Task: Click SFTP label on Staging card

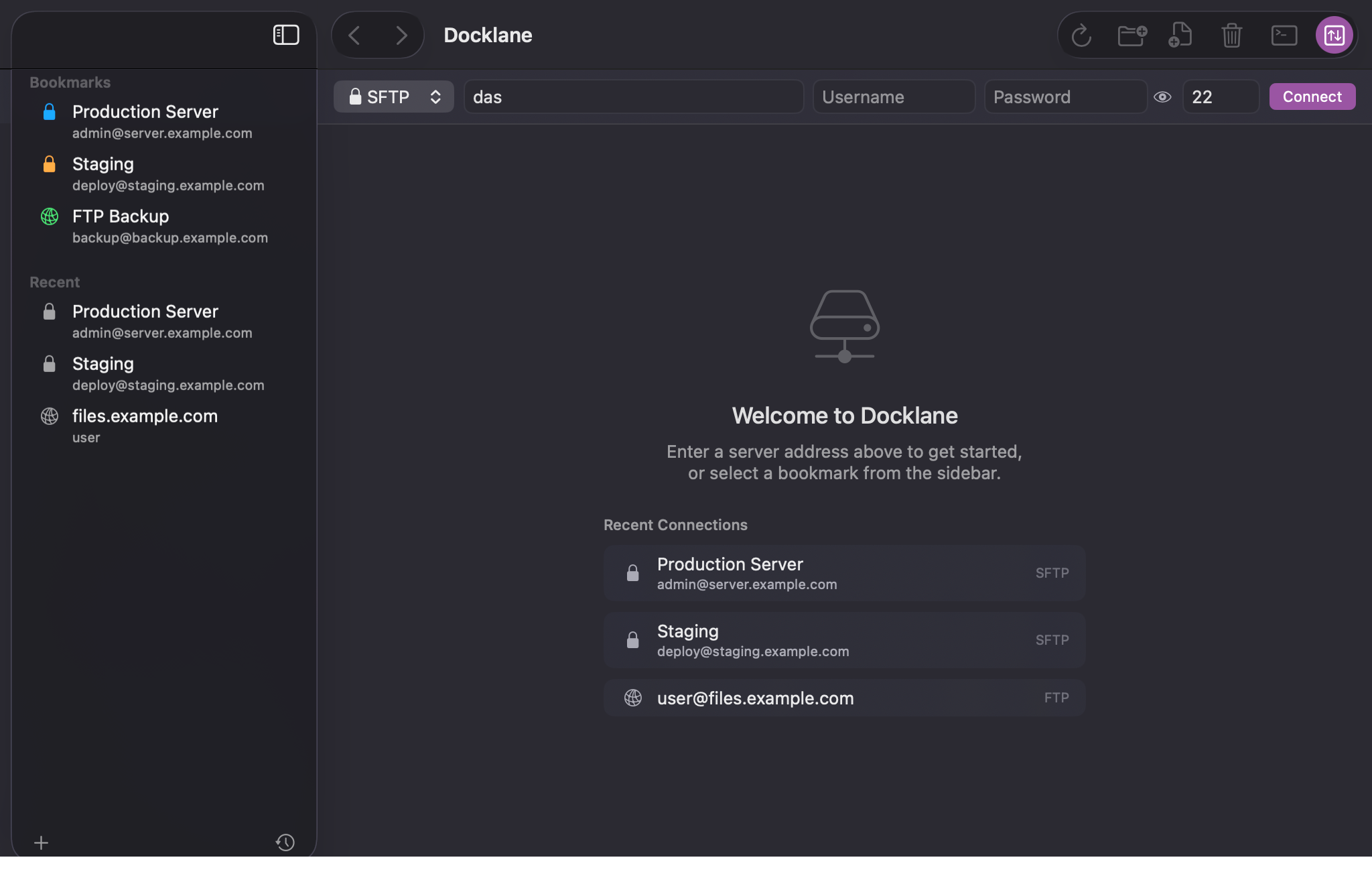Action: [x=1052, y=640]
